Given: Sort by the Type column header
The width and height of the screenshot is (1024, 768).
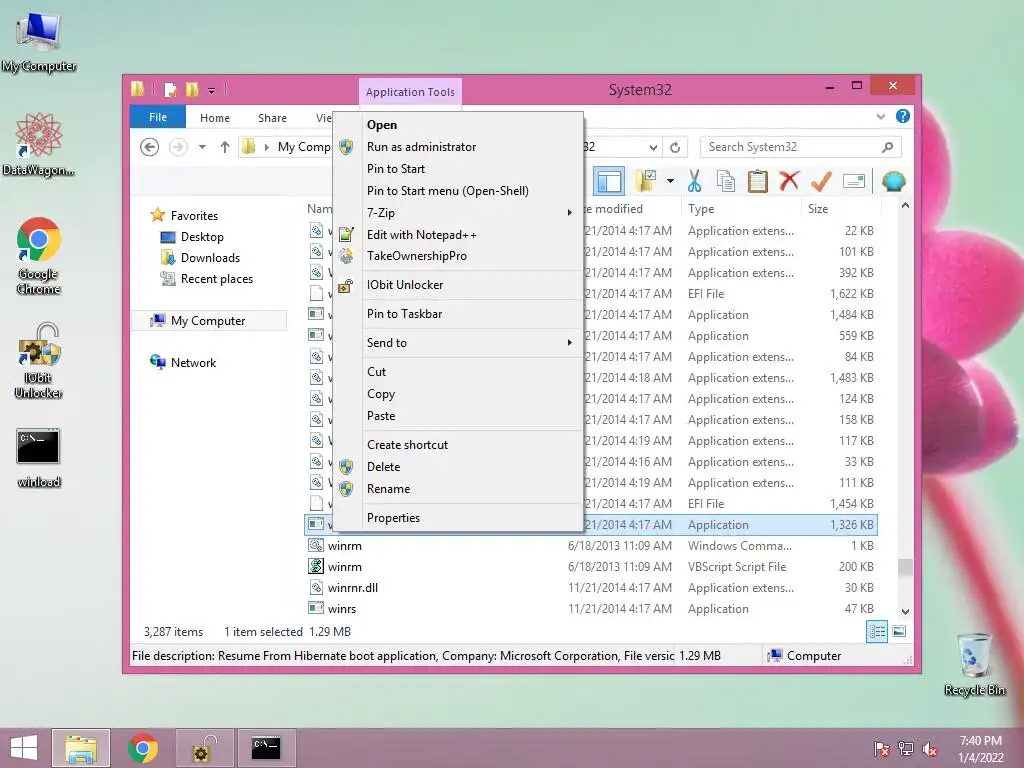Looking at the screenshot, I should [741, 209].
